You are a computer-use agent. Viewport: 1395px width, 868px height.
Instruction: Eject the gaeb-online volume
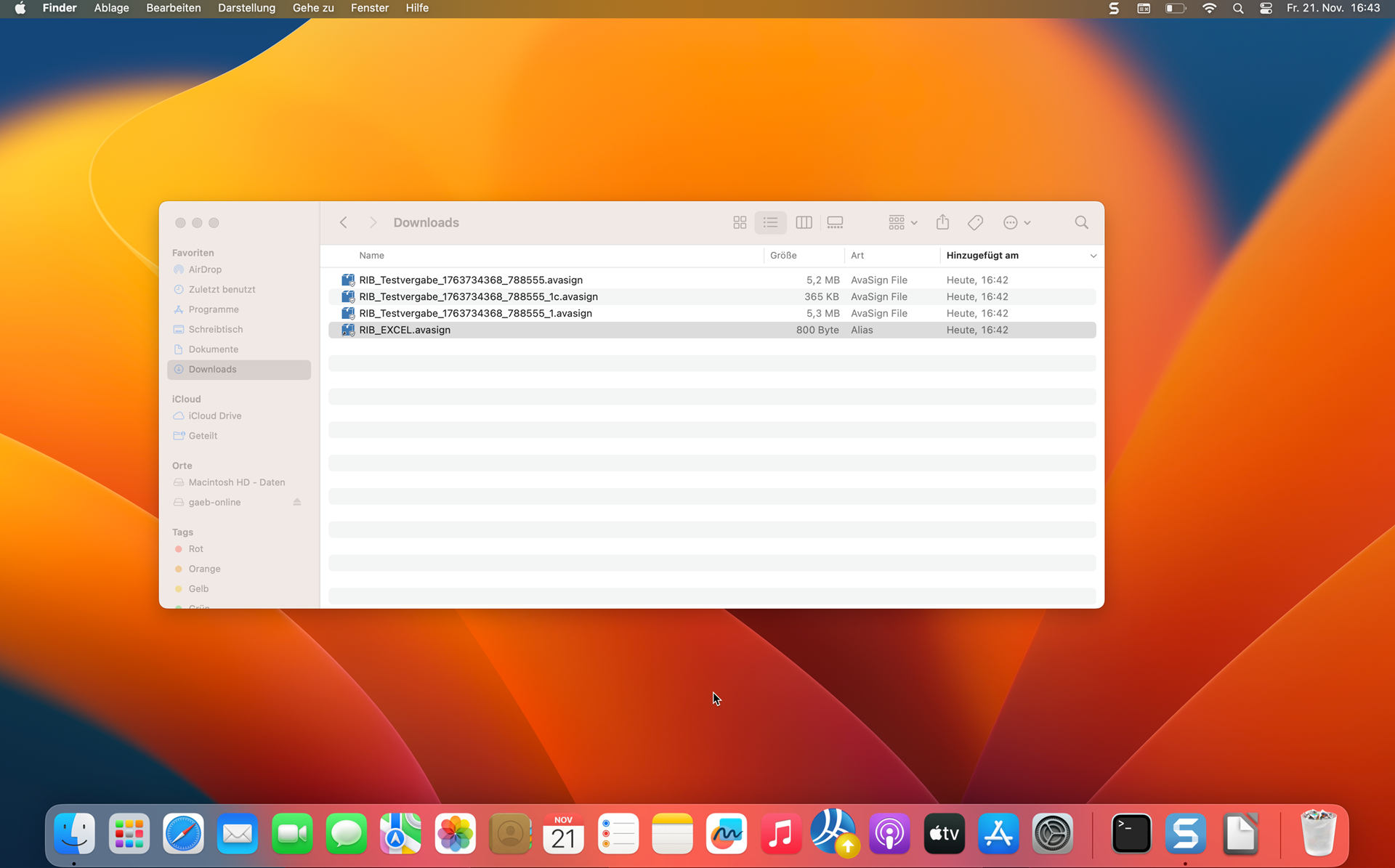[297, 503]
